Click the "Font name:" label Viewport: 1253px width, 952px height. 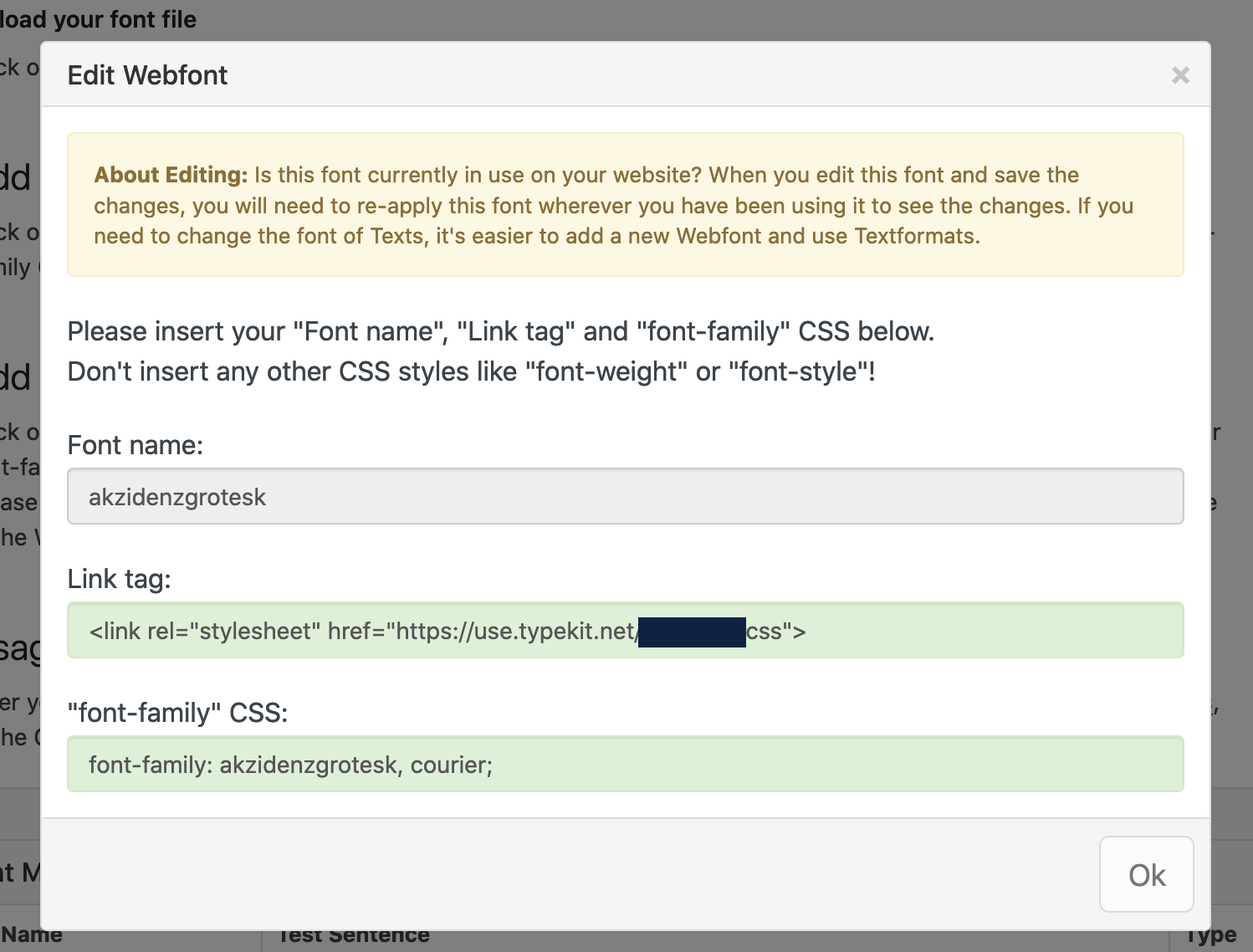[136, 445]
